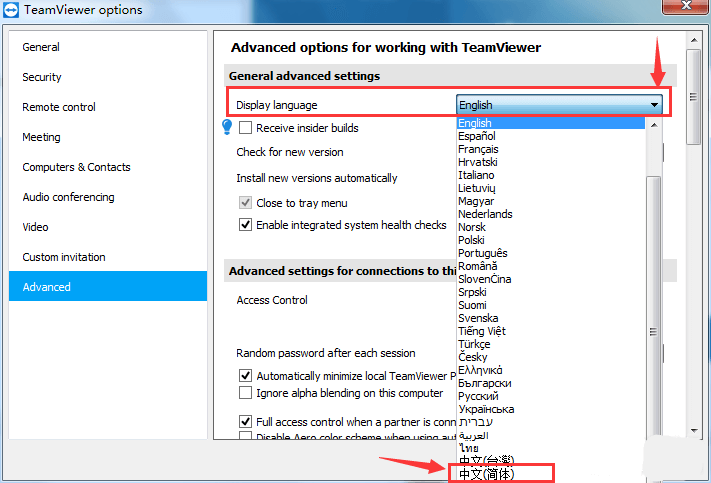The image size is (711, 483).
Task: Toggle Automatically minimize local TeamViewer Panel
Action: (x=245, y=376)
